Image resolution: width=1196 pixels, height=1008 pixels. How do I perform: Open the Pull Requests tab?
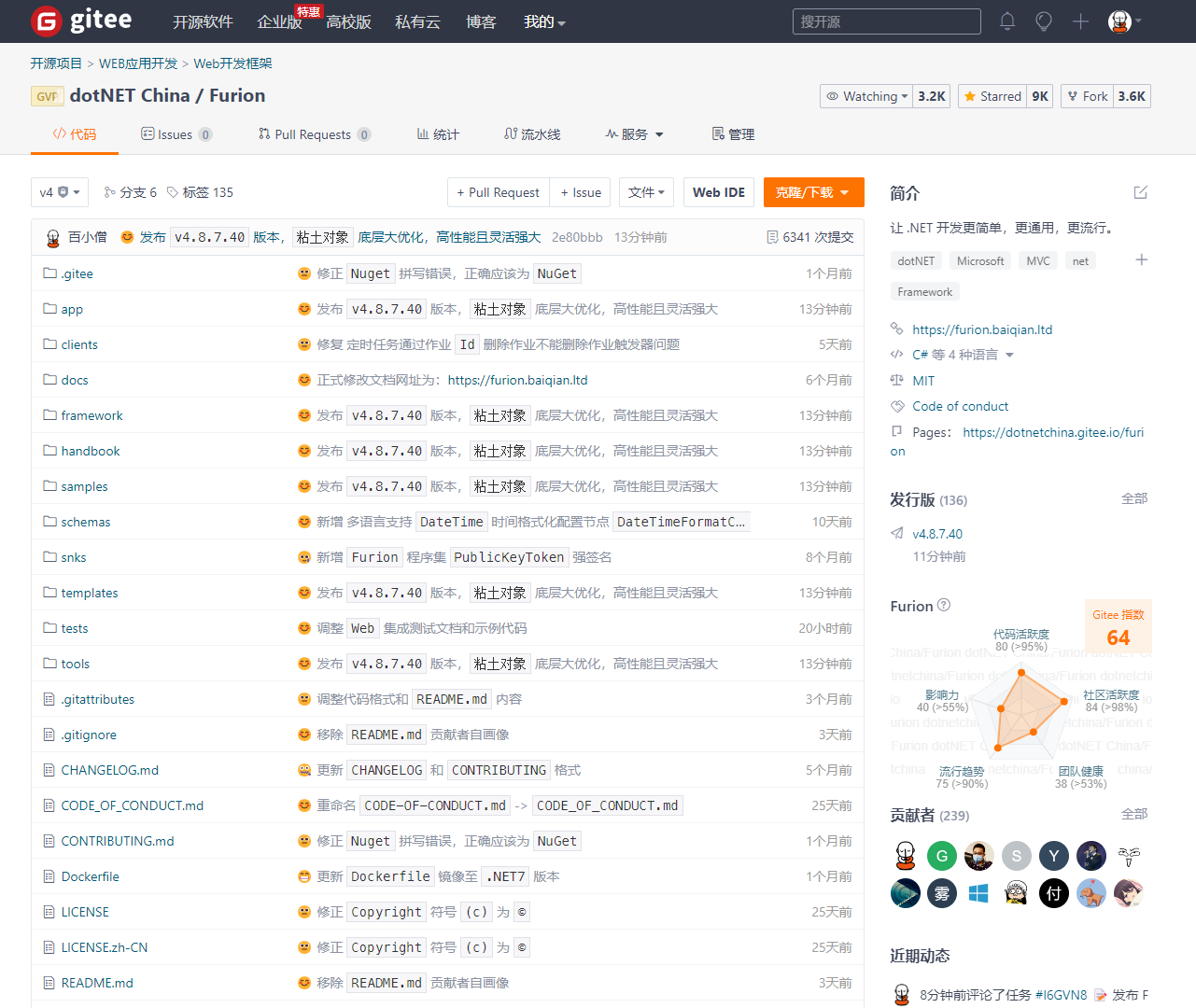pos(315,134)
